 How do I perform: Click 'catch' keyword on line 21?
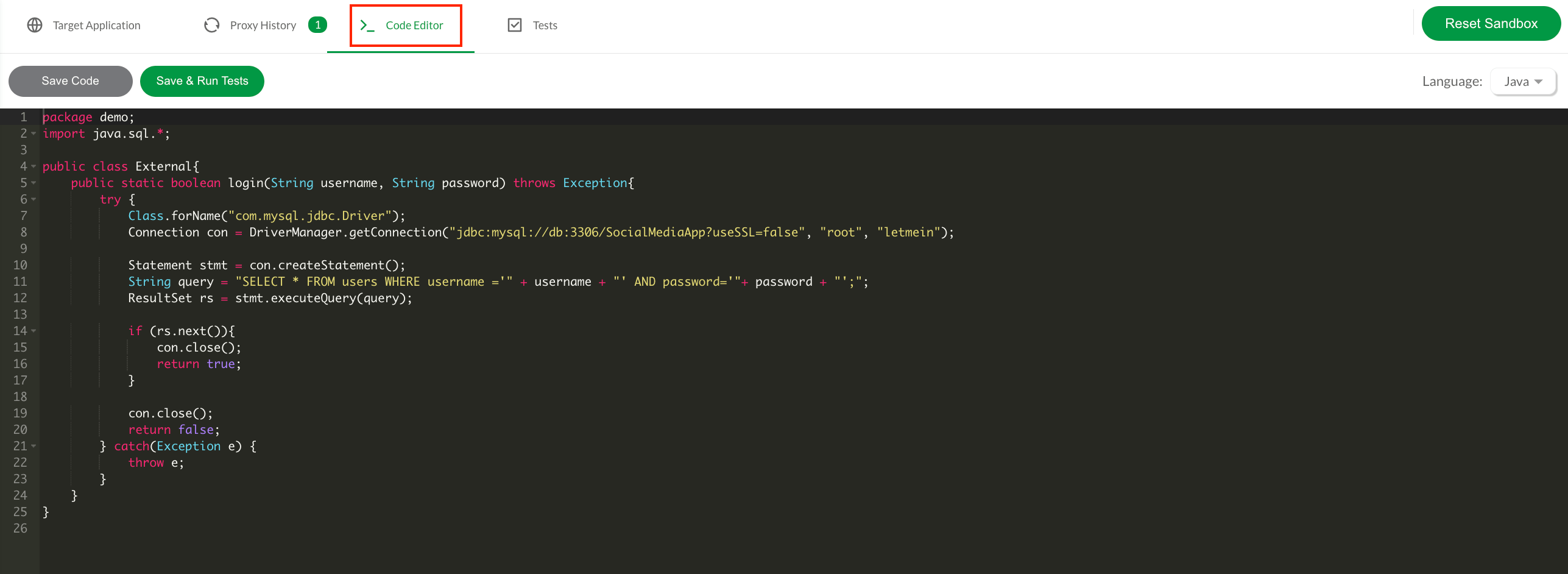click(x=132, y=446)
